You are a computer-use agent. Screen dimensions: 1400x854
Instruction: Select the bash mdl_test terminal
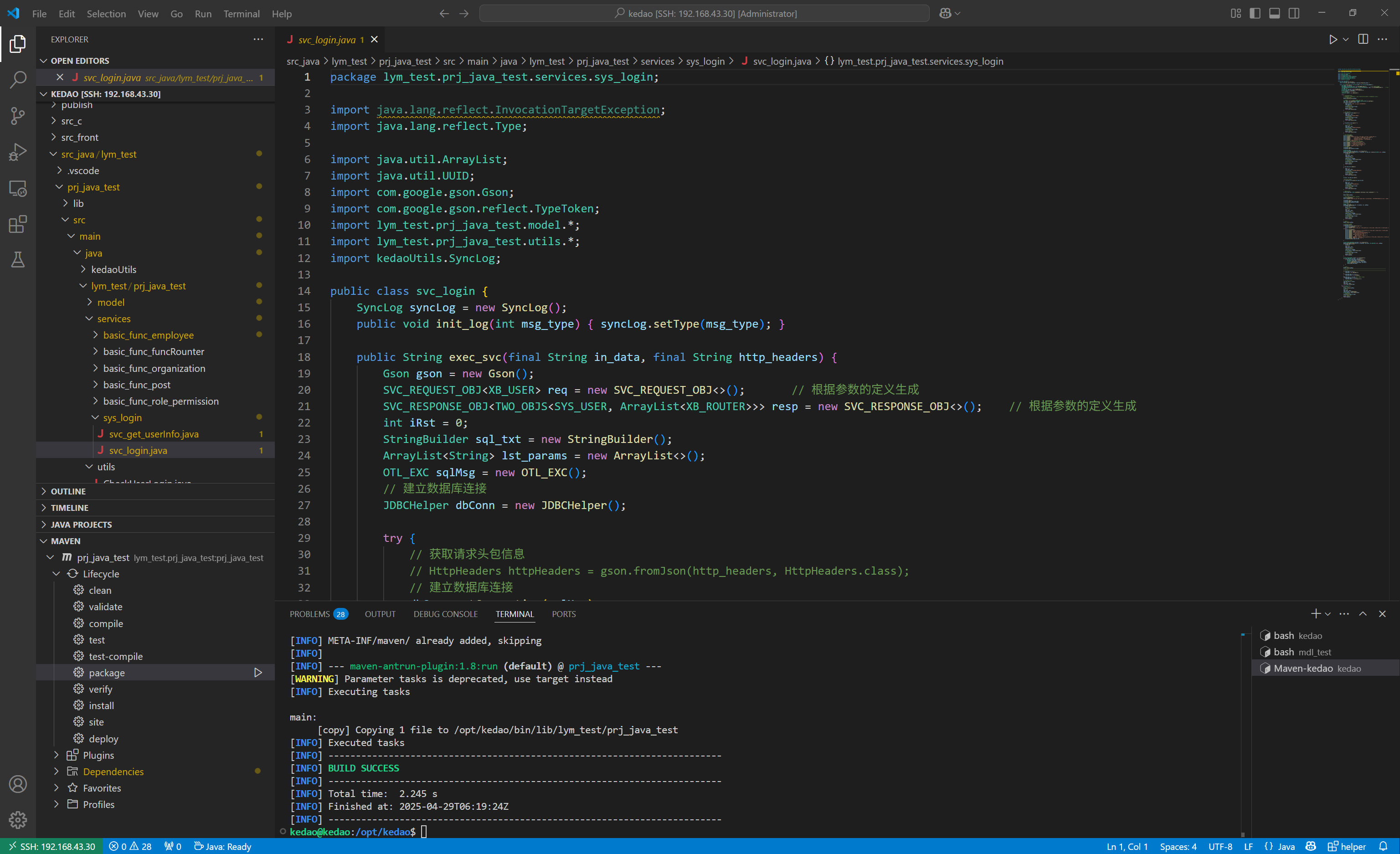(x=1301, y=652)
